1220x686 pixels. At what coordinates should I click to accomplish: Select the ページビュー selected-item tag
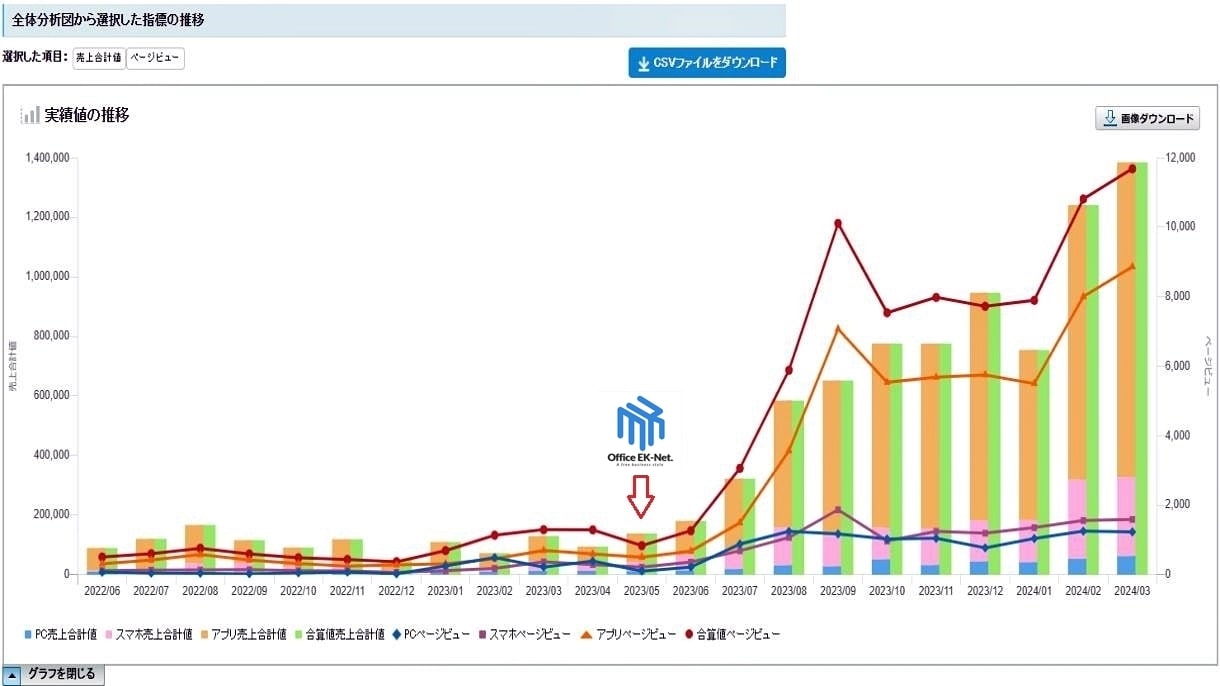click(155, 58)
